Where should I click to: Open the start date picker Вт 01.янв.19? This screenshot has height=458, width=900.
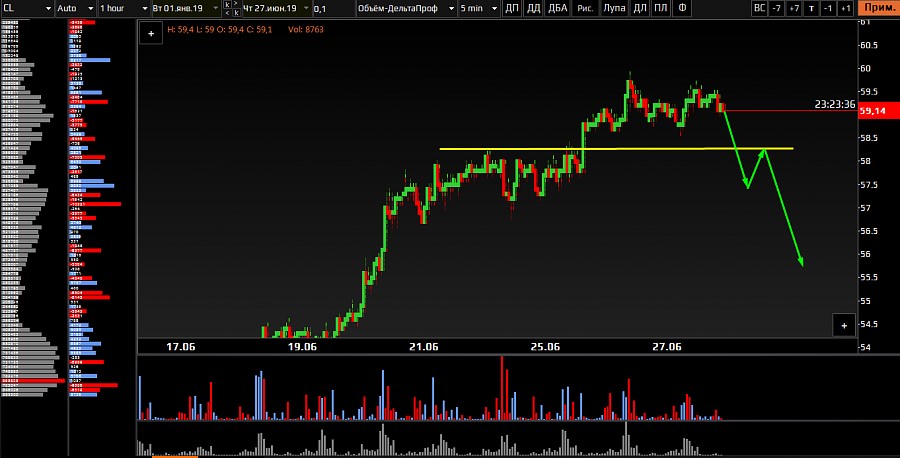[180, 8]
